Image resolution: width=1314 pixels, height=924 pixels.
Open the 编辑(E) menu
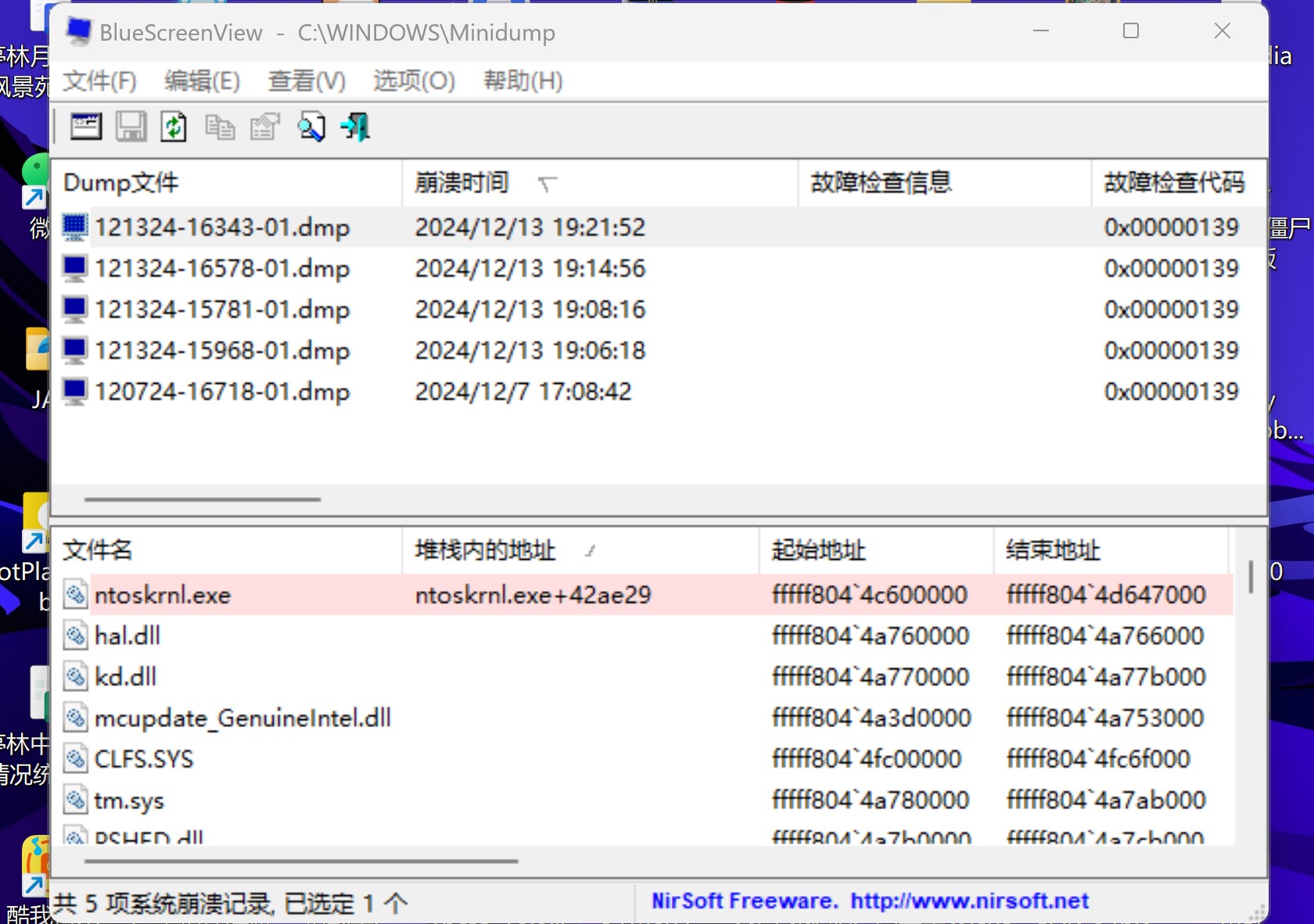pyautogui.click(x=202, y=81)
